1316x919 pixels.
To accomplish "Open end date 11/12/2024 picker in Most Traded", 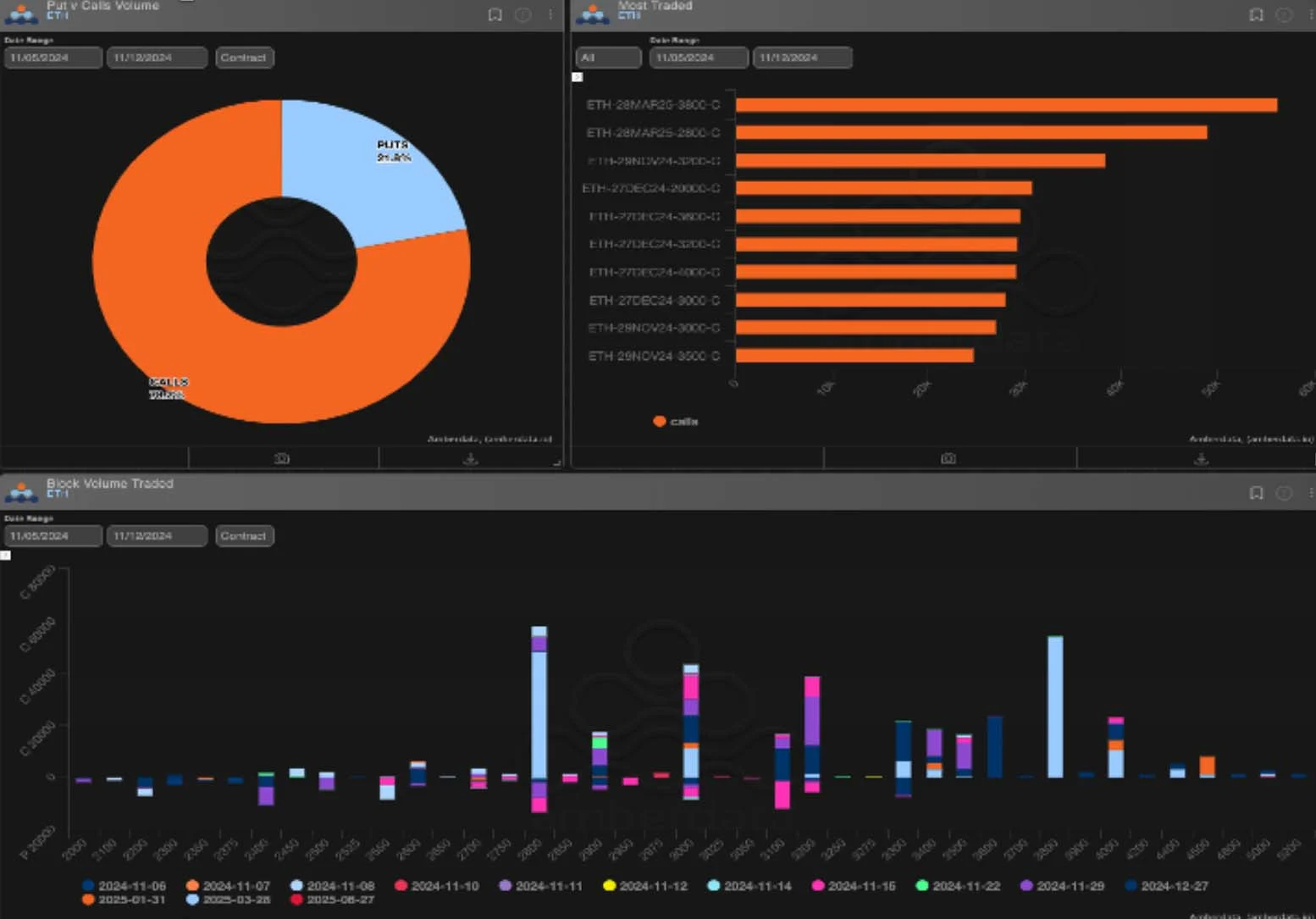I will point(802,58).
